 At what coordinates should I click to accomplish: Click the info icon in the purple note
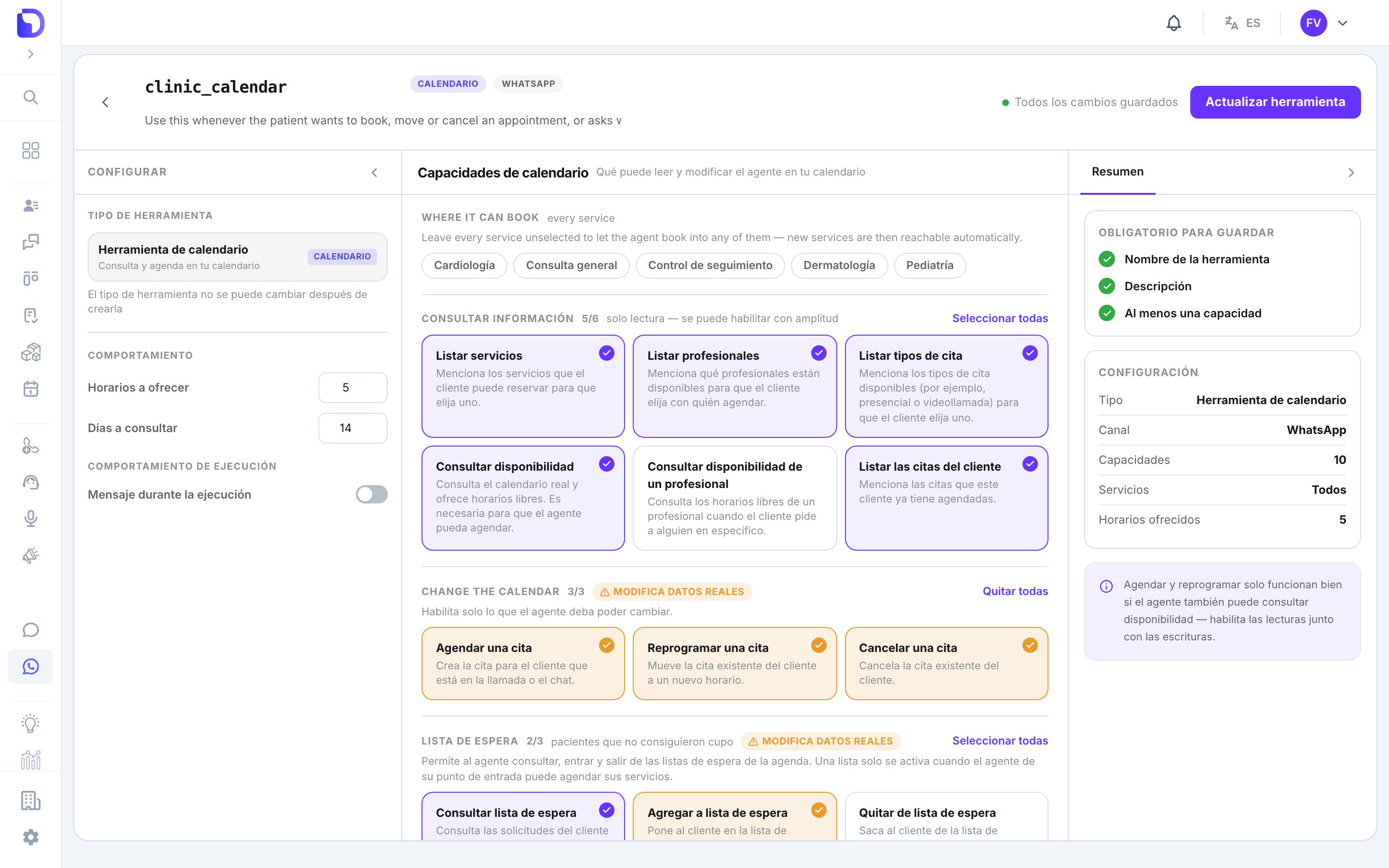click(x=1106, y=586)
